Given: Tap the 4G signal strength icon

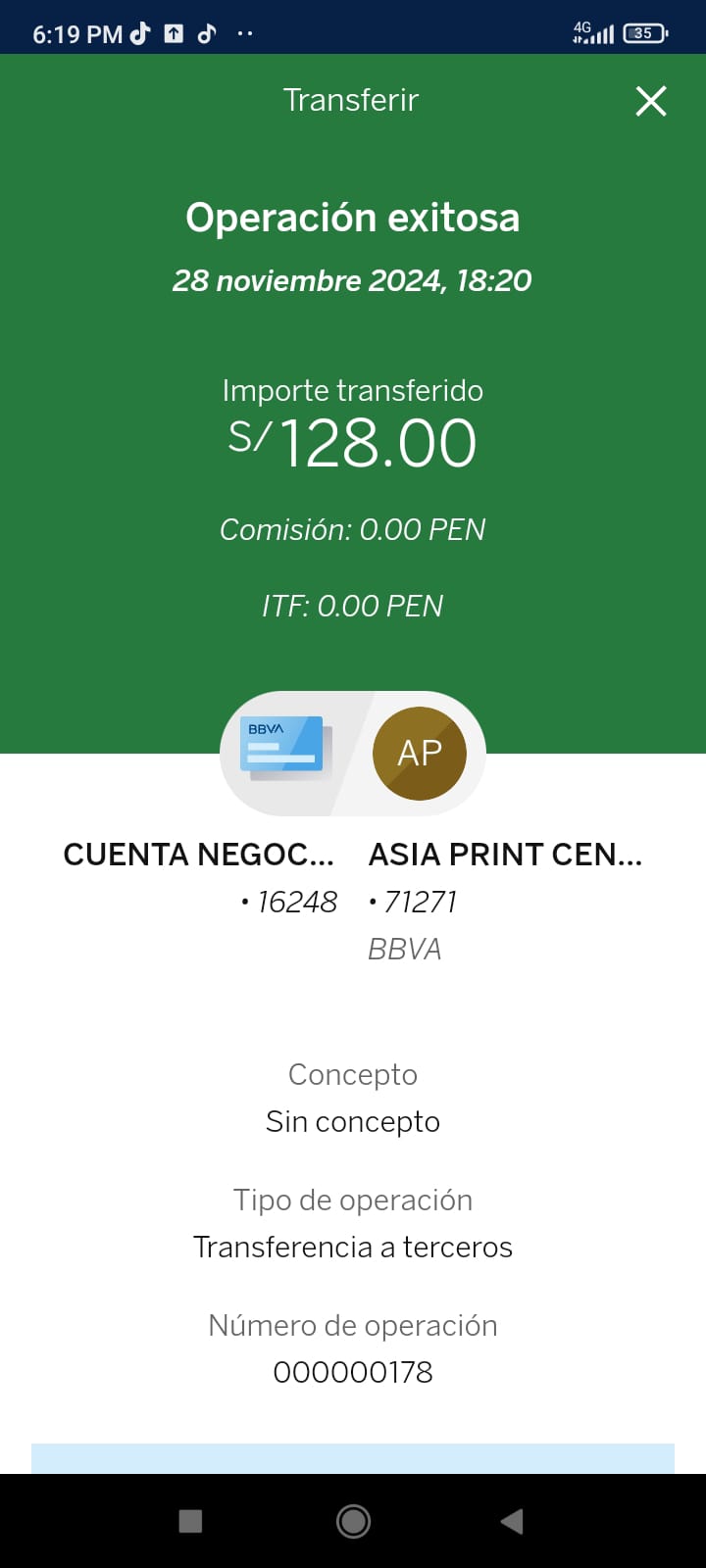Looking at the screenshot, I should point(593,33).
